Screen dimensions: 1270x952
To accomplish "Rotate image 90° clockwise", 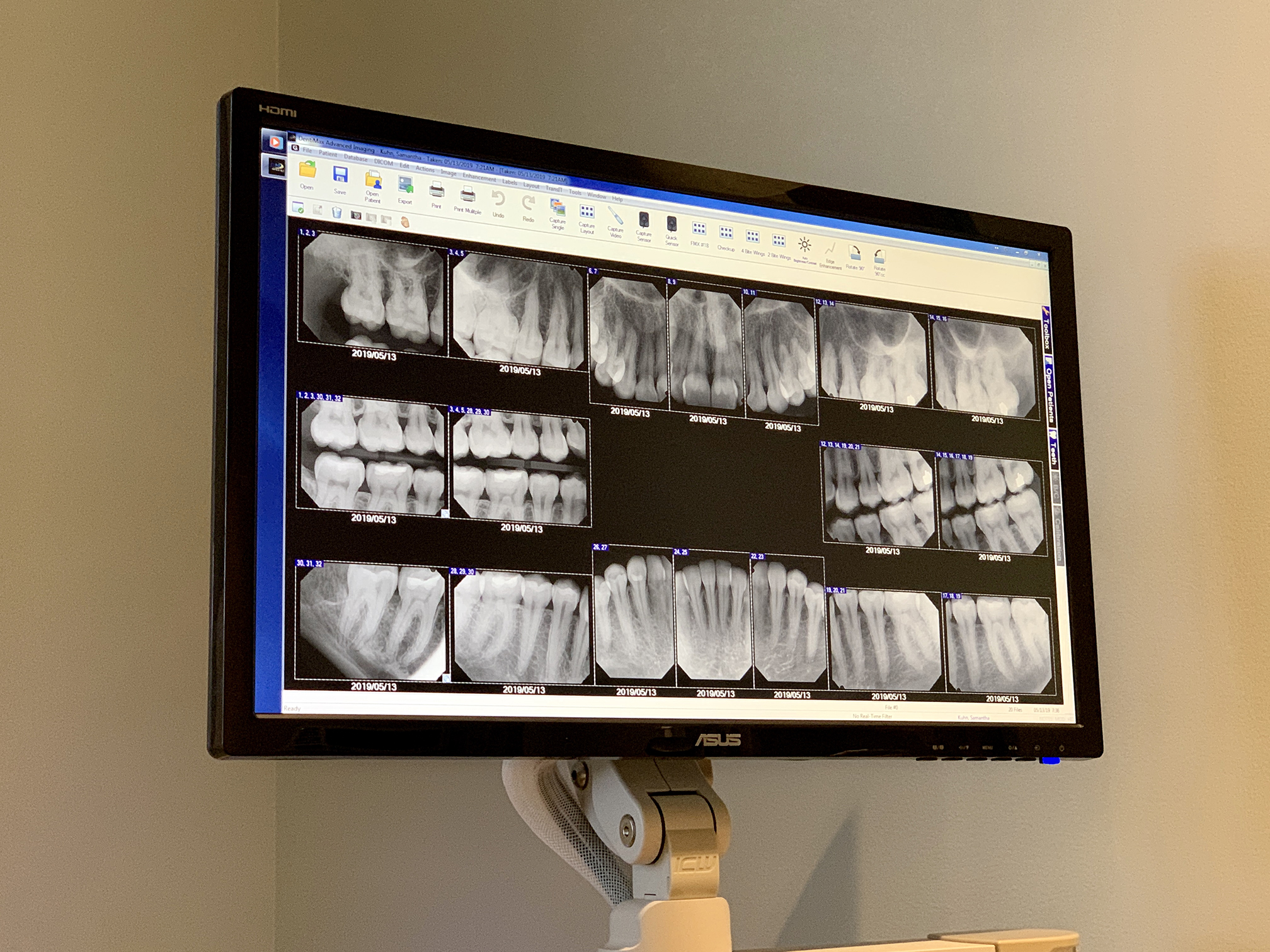I will [854, 254].
